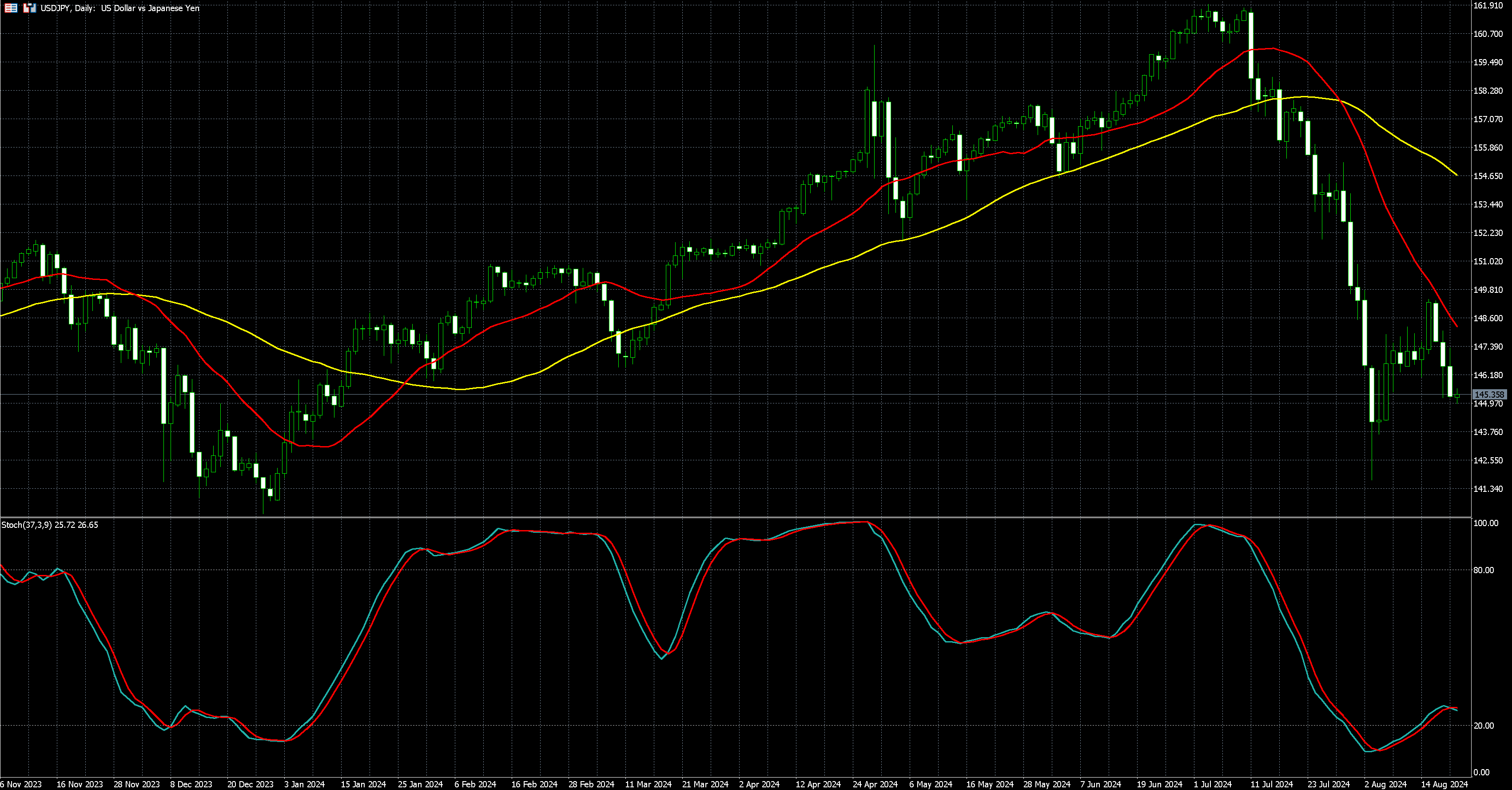Click the USDJPY Daily chart title text
The height and width of the screenshot is (790, 1512).
(120, 8)
